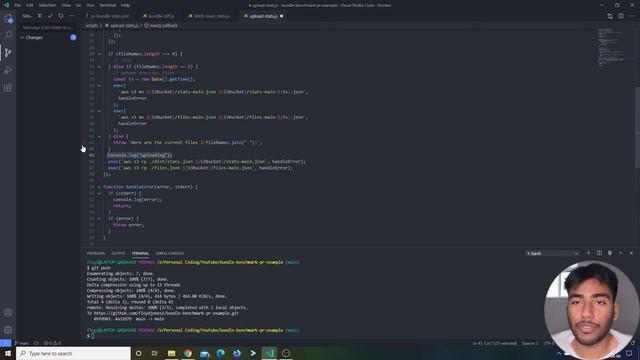Screen dimensions: 640x360
Task: Open the File menu
Action: [x=18, y=5]
